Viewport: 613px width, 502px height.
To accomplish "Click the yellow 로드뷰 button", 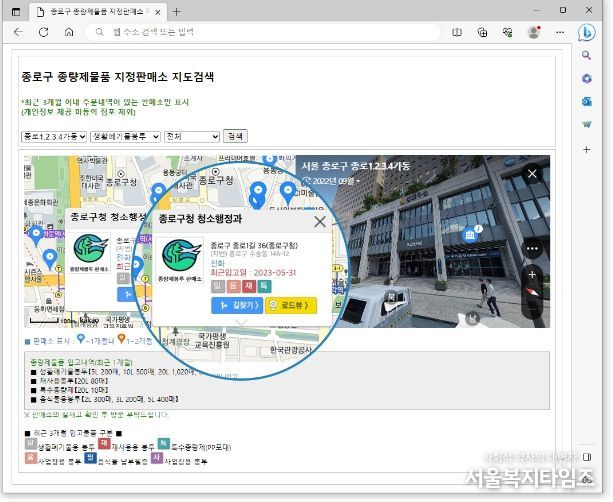I will pos(290,305).
